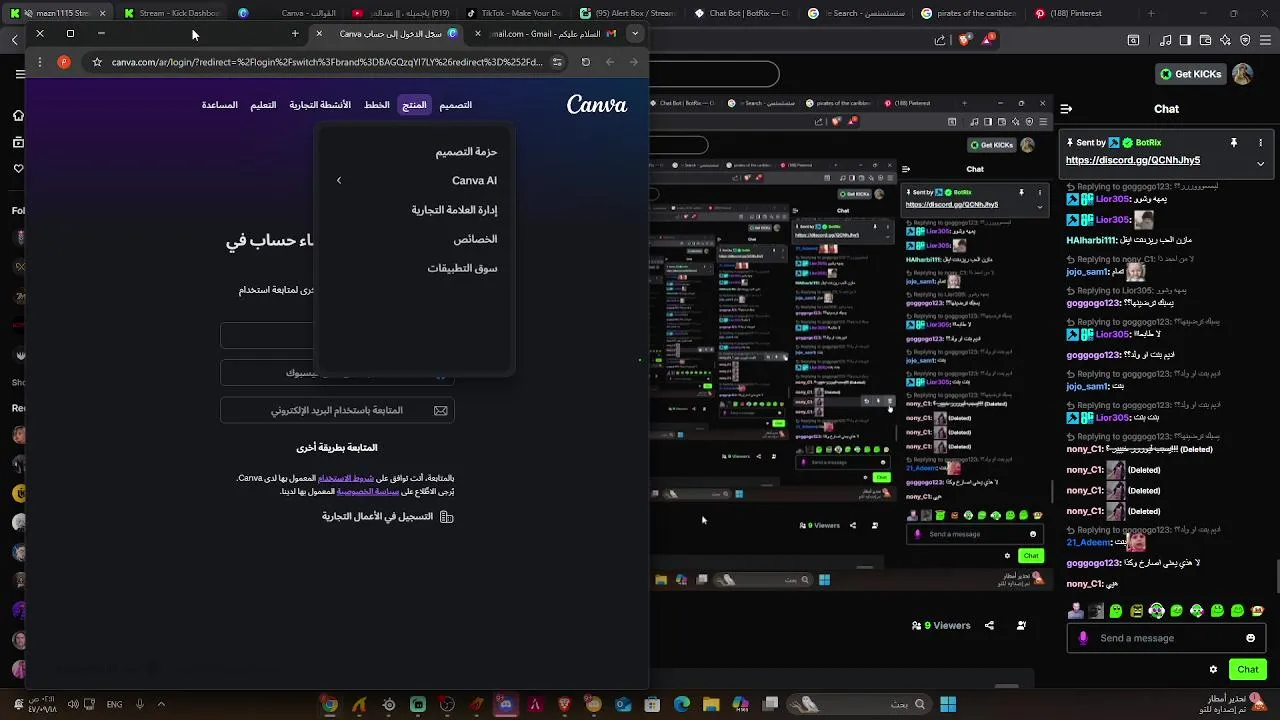Reload the Canva login page
The width and height of the screenshot is (1280, 720).
click(x=586, y=62)
